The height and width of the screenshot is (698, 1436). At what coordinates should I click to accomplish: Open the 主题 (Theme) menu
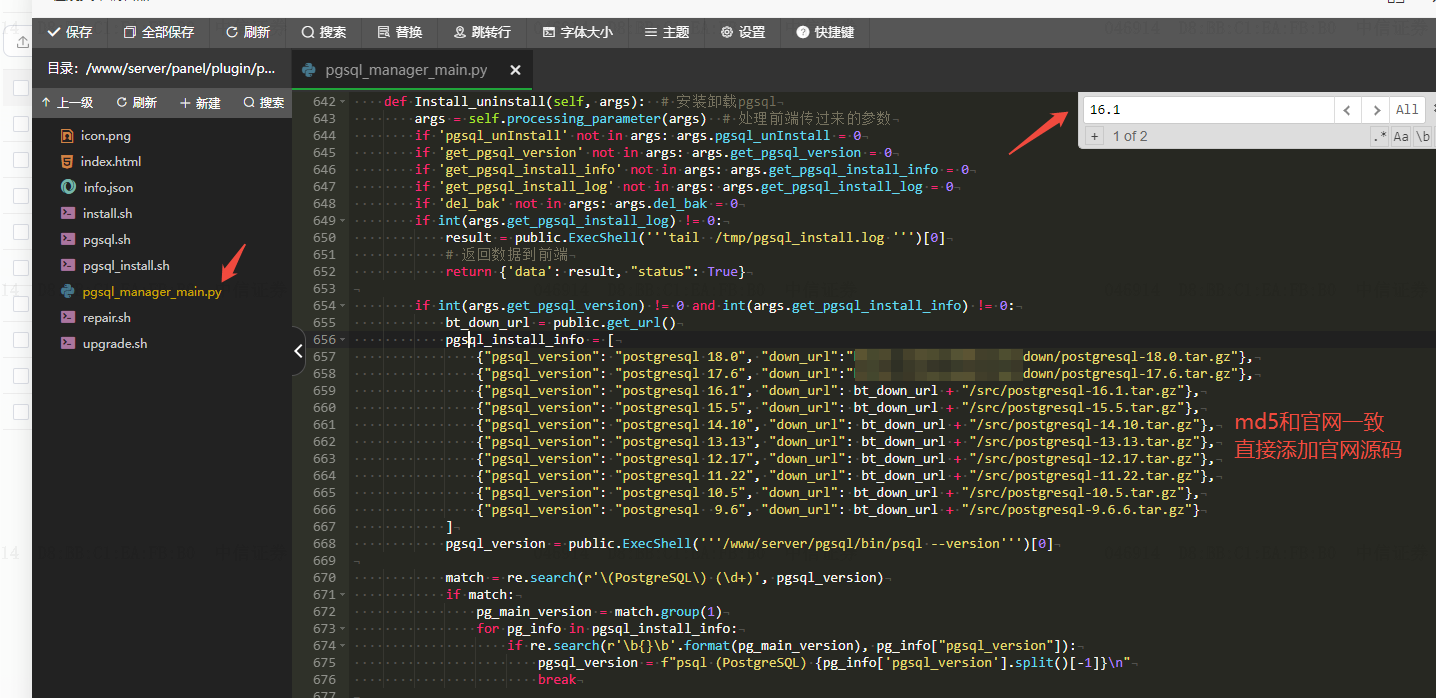(666, 32)
